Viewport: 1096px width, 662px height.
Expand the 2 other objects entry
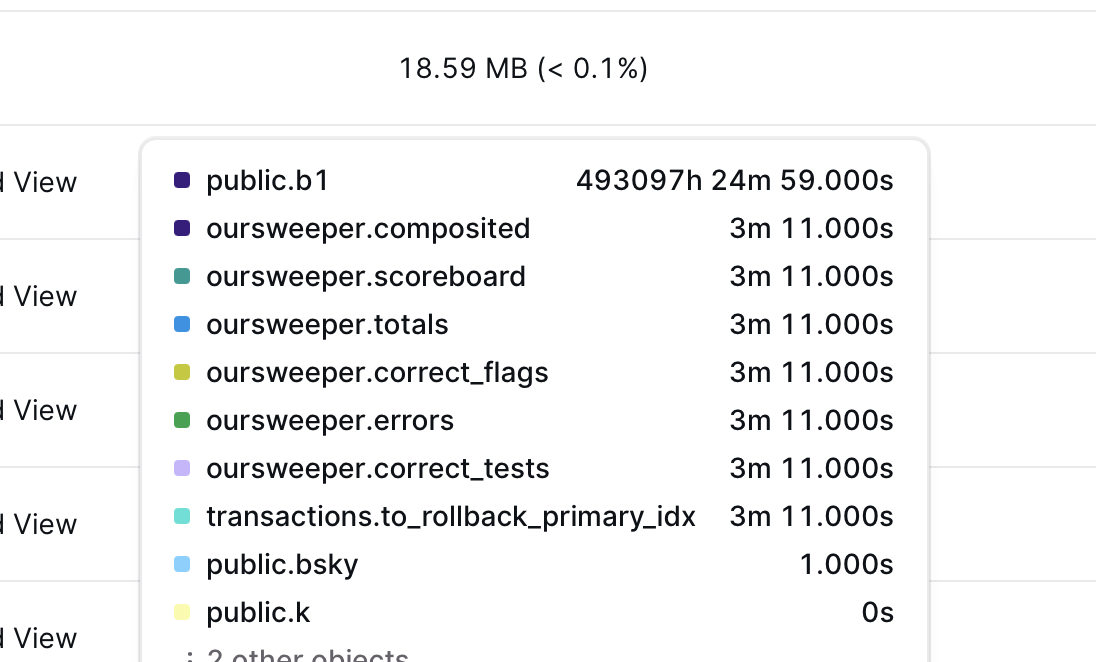click(305, 655)
